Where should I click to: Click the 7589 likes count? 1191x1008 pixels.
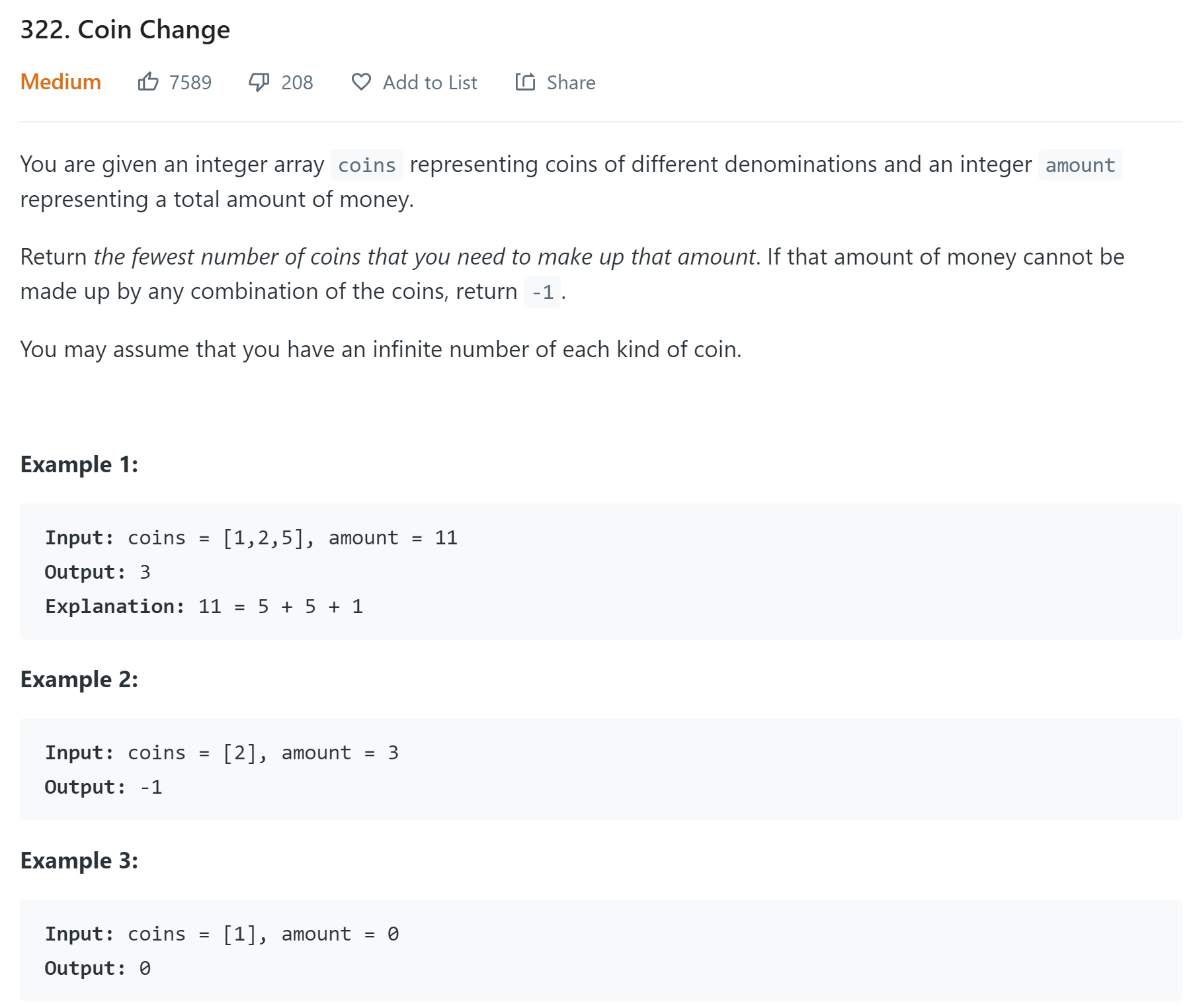coord(190,83)
